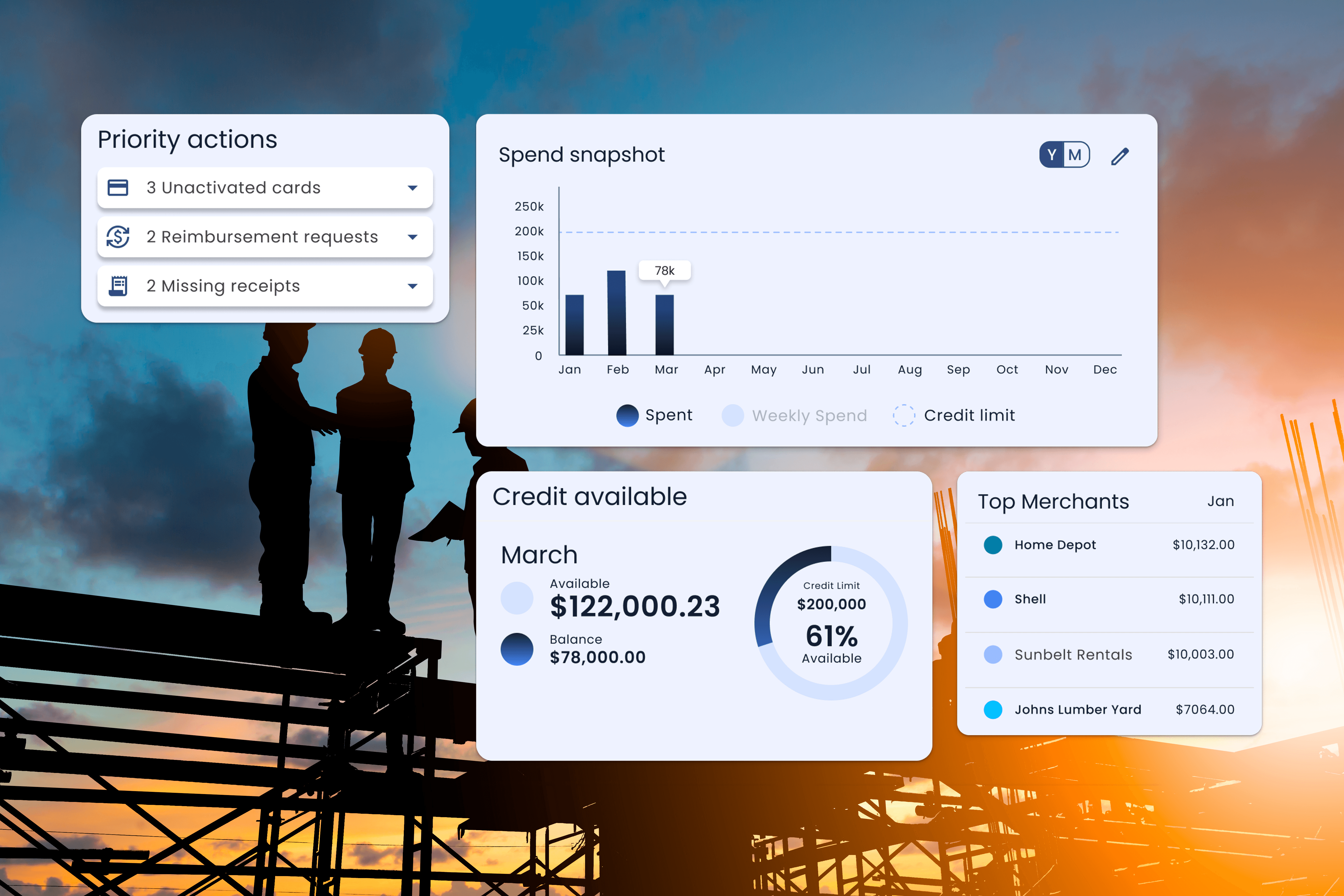Click the missing receipts document icon
This screenshot has width=1344, height=896.
click(x=118, y=286)
